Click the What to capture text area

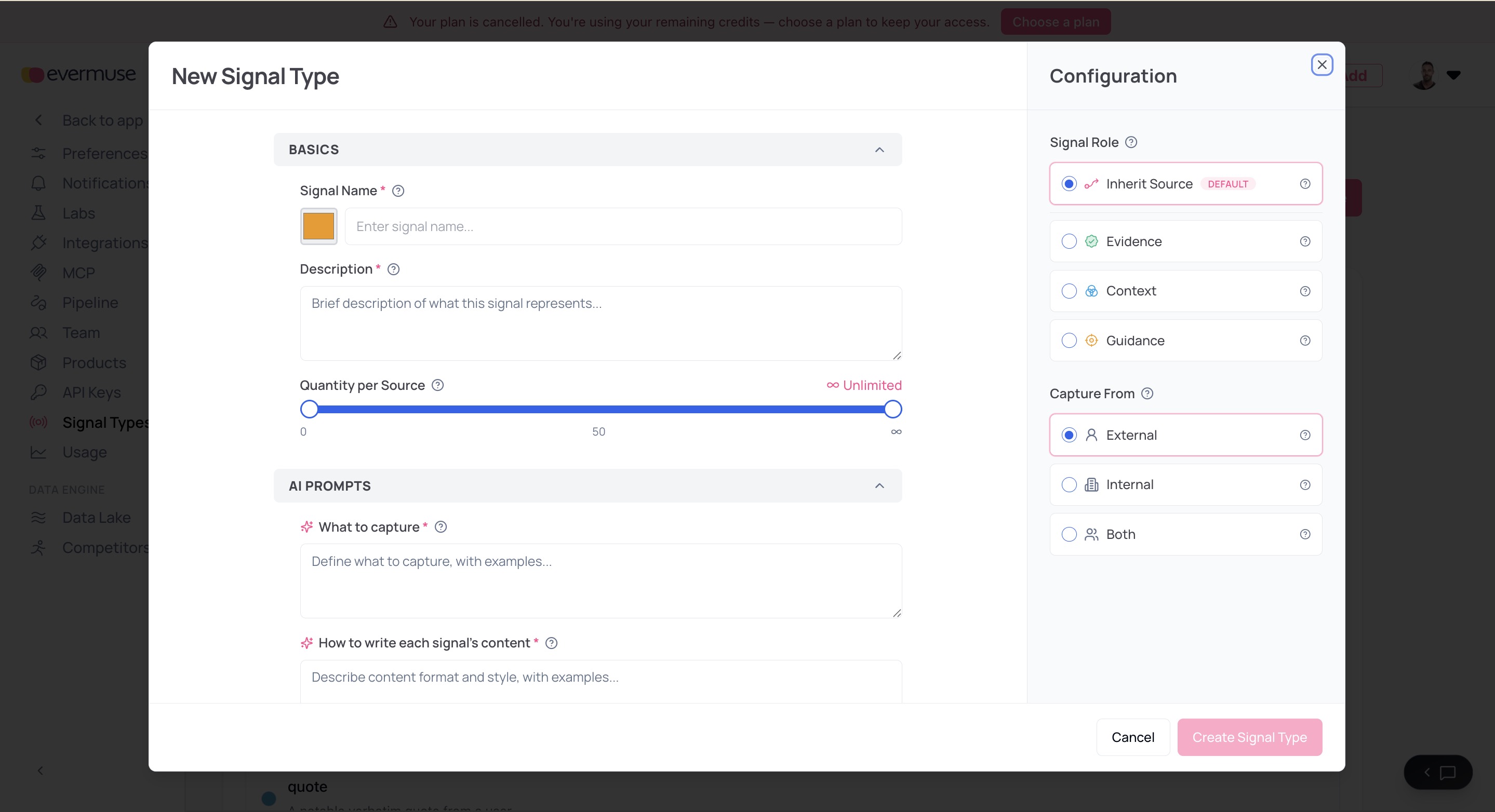pos(600,580)
